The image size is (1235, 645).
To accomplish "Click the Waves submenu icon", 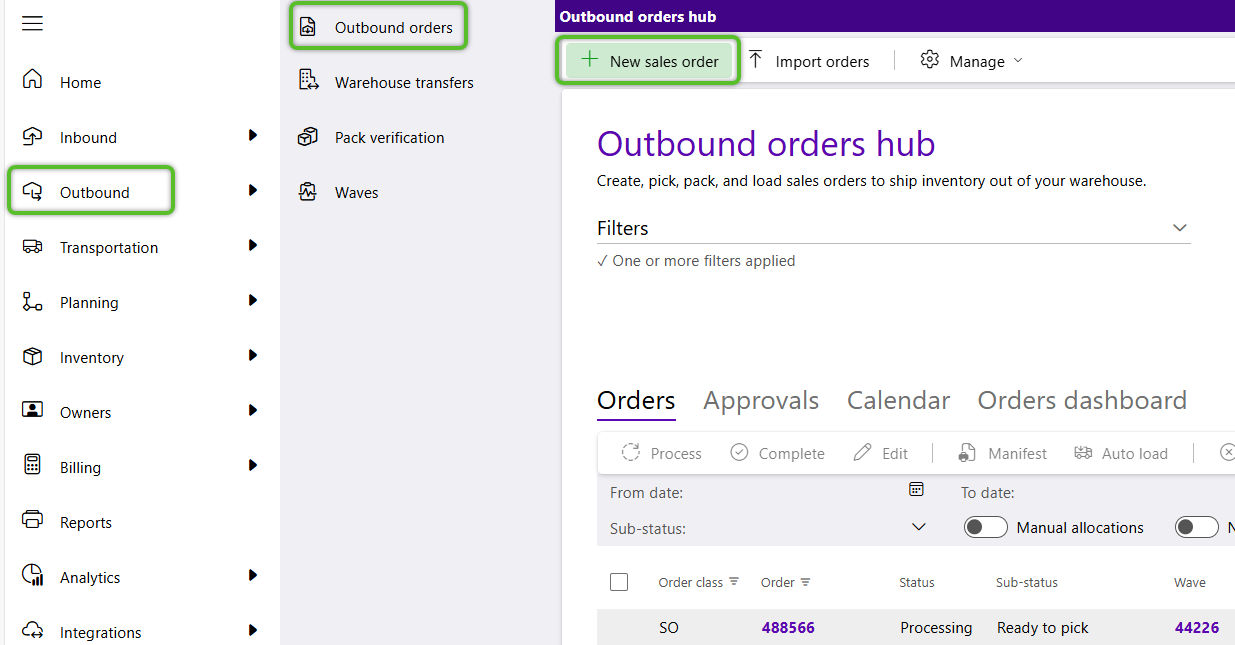I will (x=308, y=192).
